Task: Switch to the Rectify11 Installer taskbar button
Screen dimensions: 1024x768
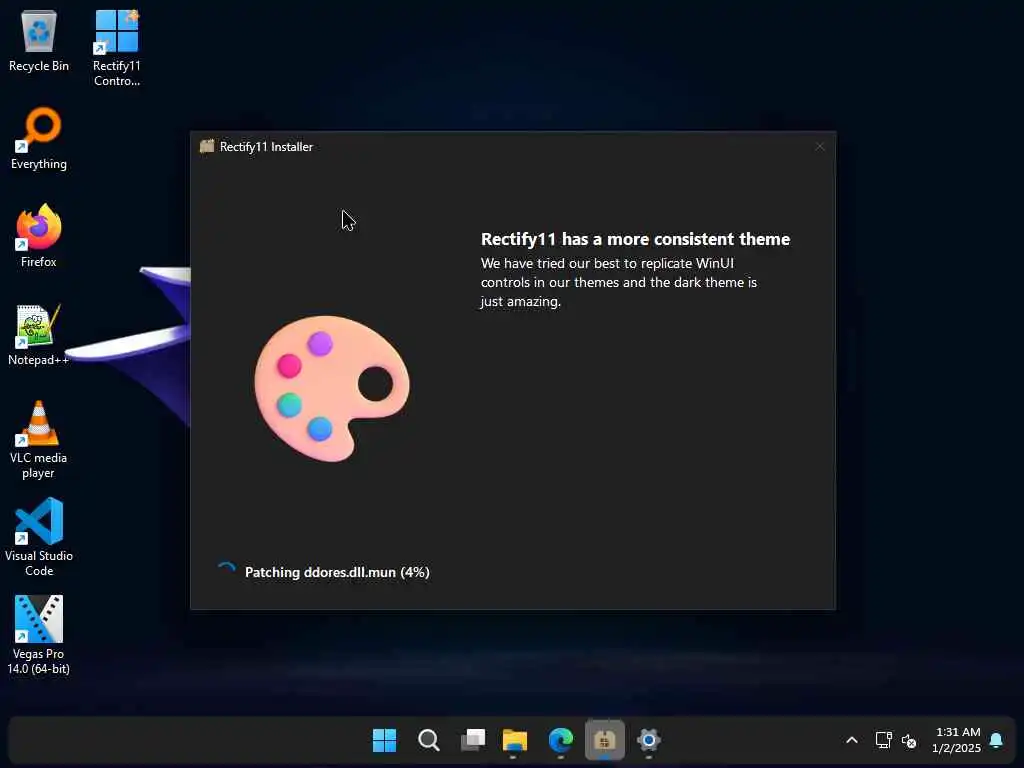Action: (605, 740)
